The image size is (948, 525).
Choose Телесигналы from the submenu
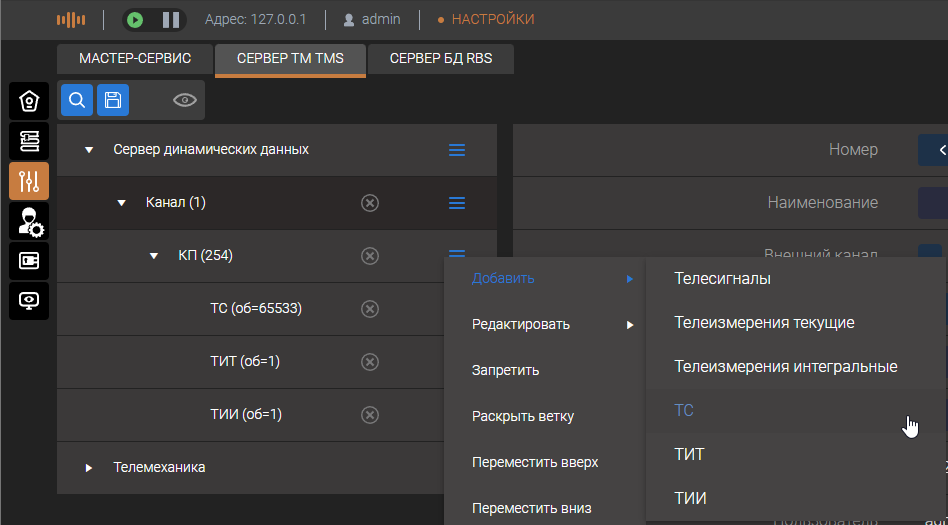coord(722,279)
